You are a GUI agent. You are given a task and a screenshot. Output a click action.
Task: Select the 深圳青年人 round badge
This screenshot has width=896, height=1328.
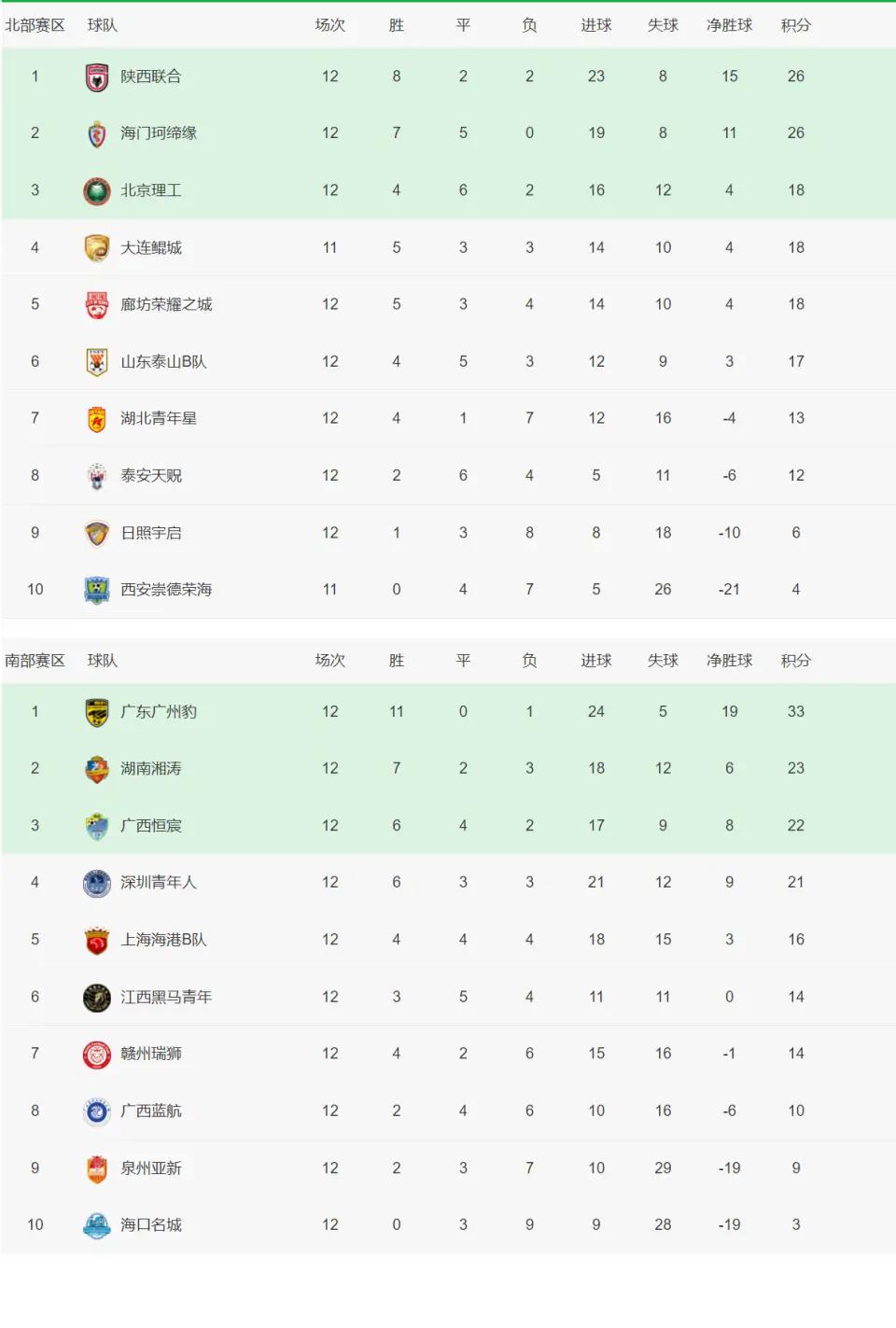tap(97, 883)
